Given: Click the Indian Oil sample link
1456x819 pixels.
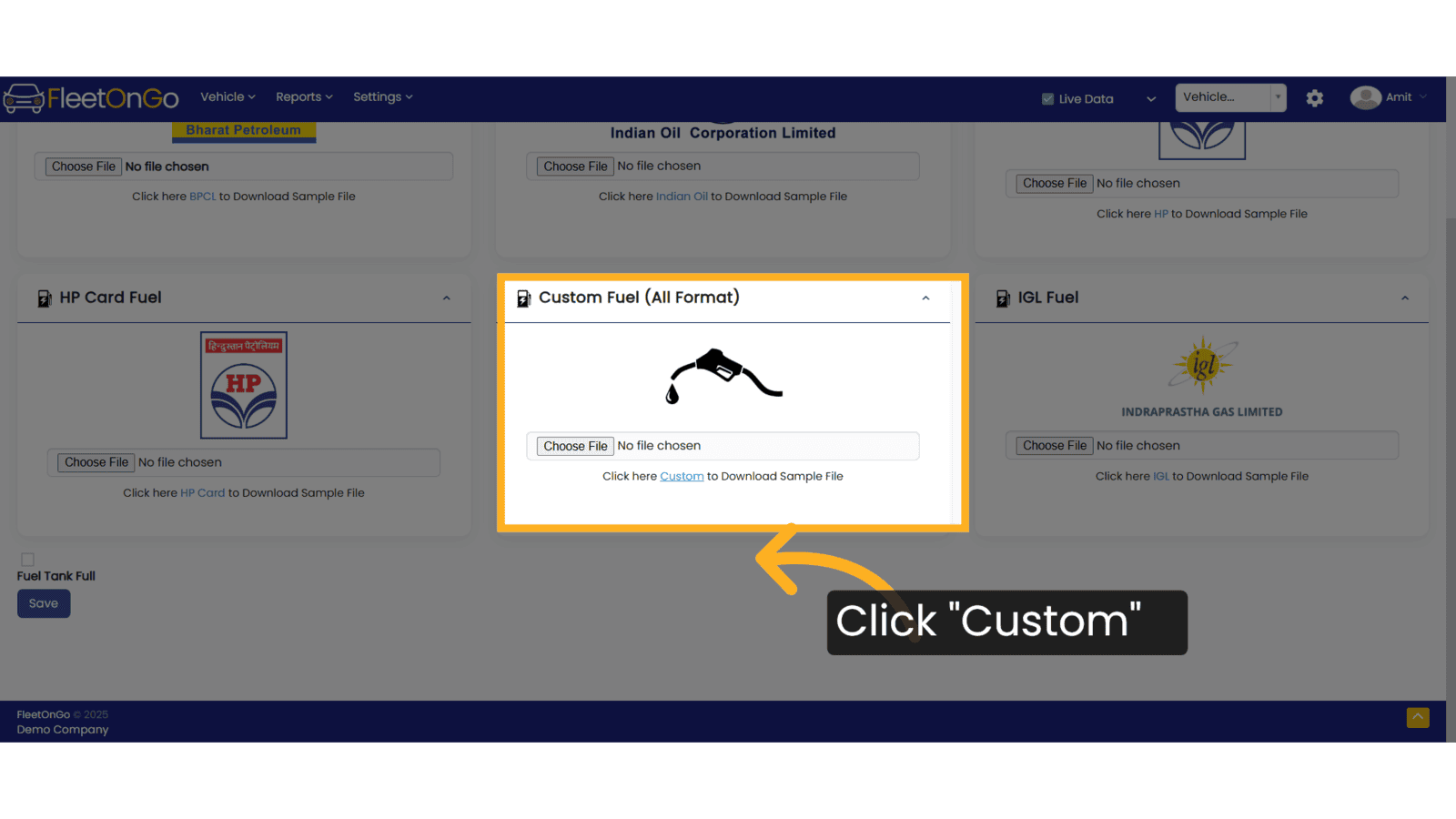Looking at the screenshot, I should point(682,197).
